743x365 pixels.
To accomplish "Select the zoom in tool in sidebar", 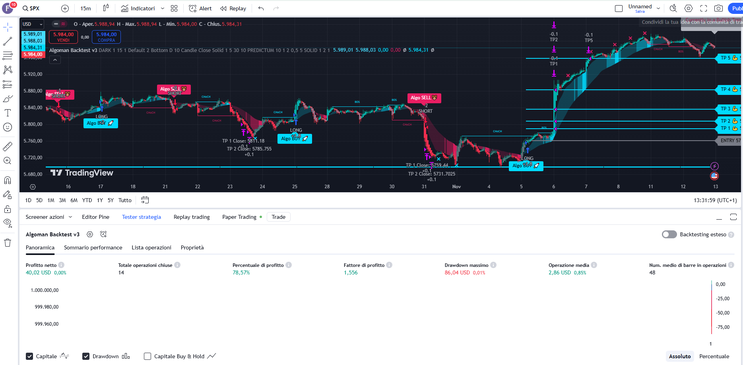I will [7, 161].
